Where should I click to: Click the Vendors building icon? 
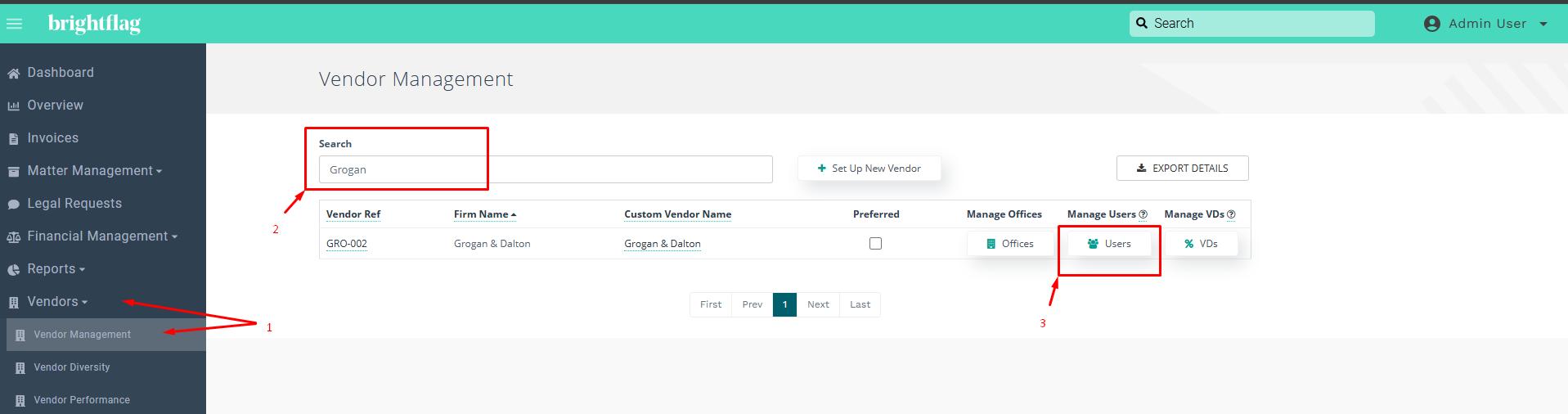coord(13,303)
